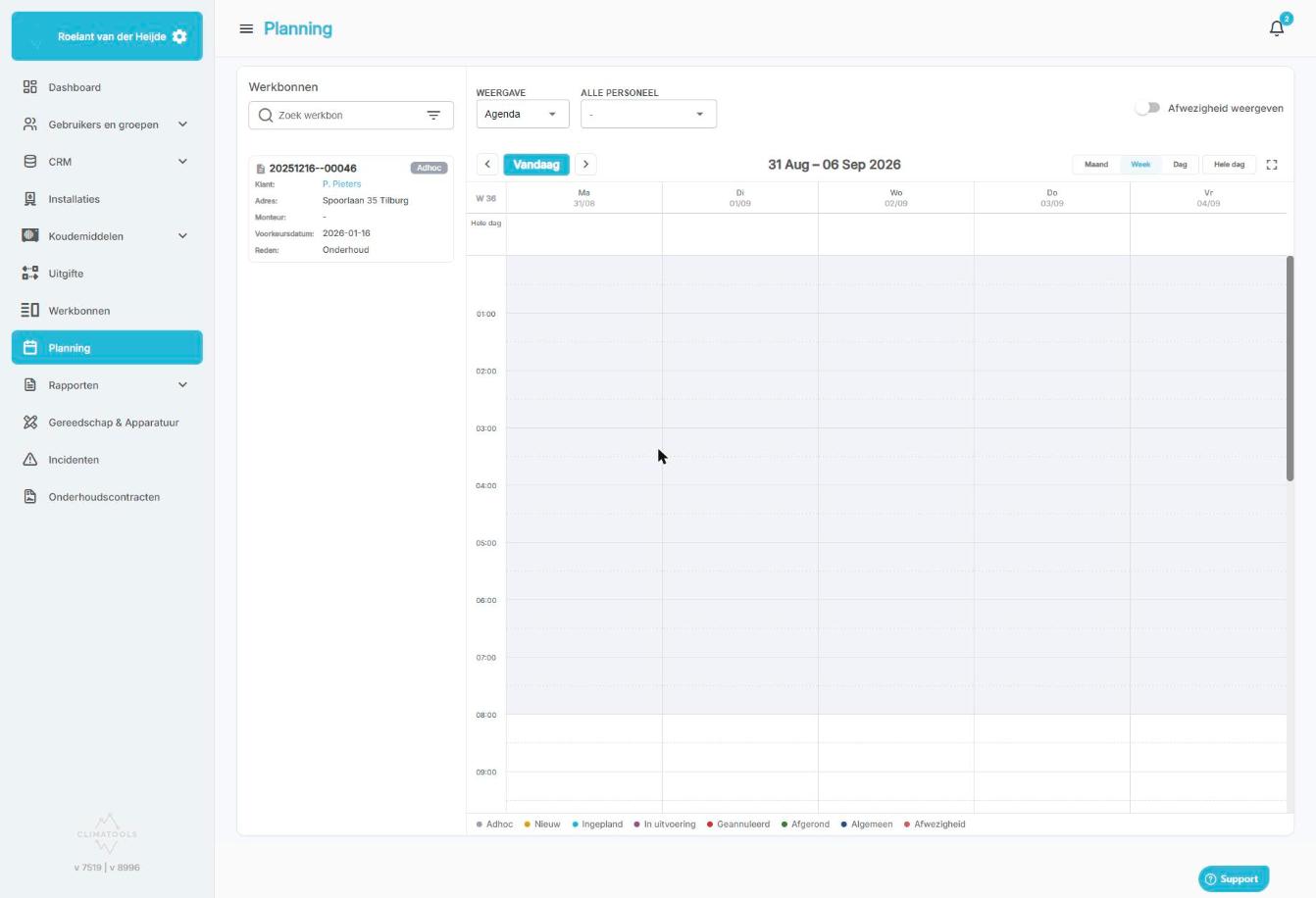The width and height of the screenshot is (1316, 898).
Task: Click the Vandaag button
Action: [x=536, y=165]
